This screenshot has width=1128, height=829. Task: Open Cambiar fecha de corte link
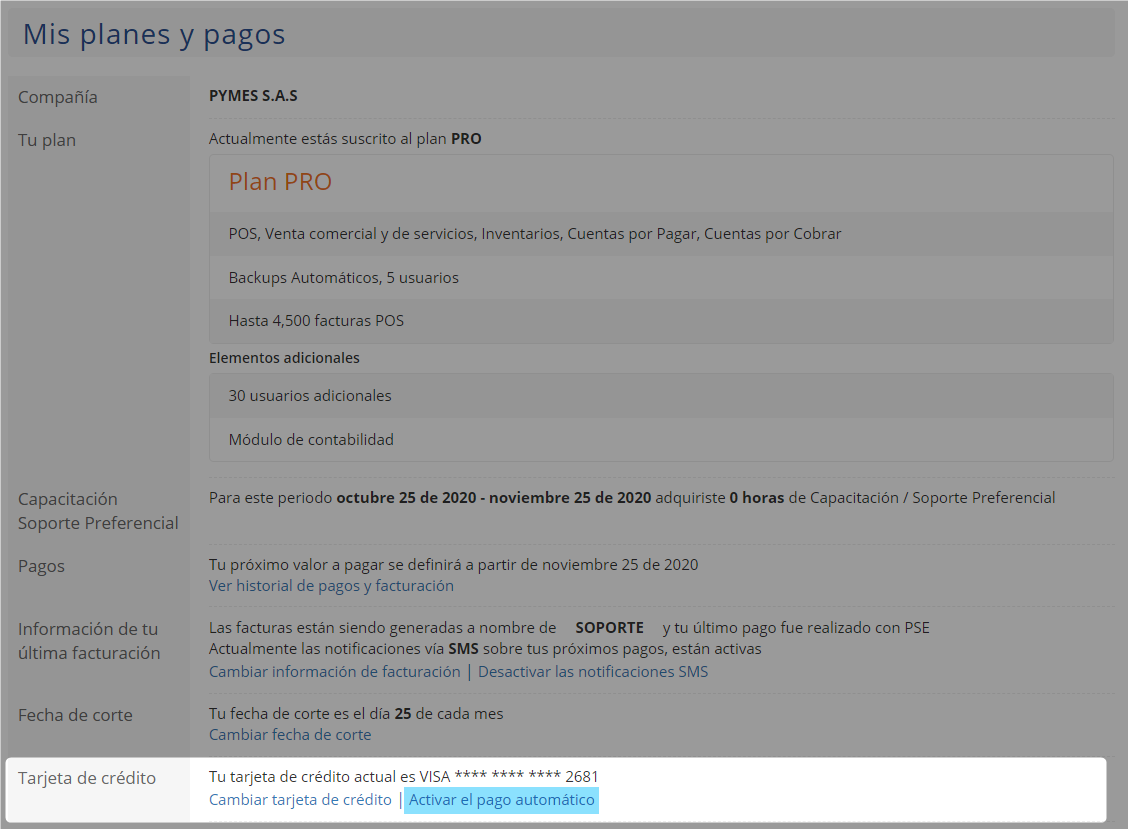click(290, 735)
